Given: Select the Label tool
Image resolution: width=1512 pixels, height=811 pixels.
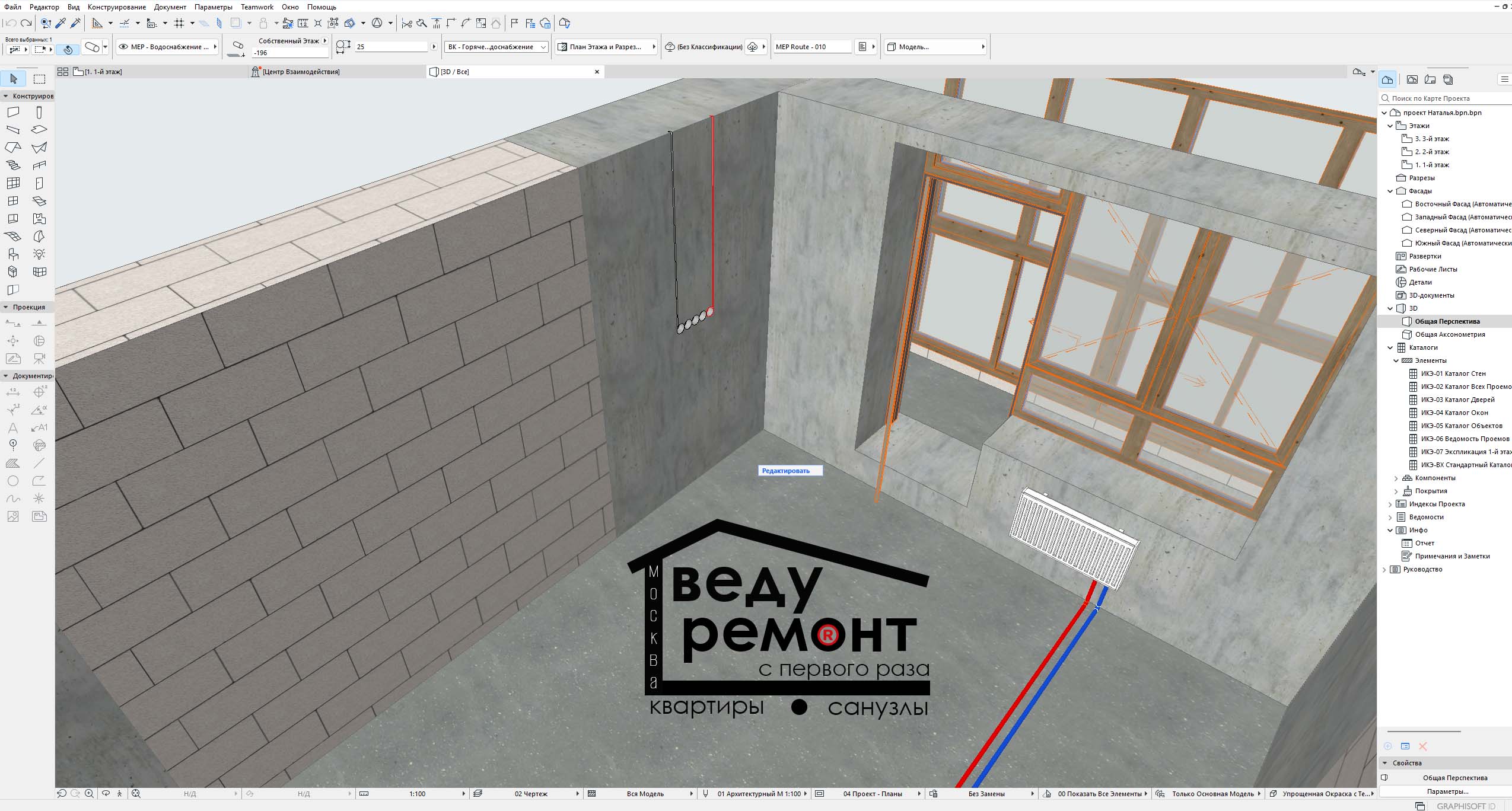Looking at the screenshot, I should pos(39,427).
